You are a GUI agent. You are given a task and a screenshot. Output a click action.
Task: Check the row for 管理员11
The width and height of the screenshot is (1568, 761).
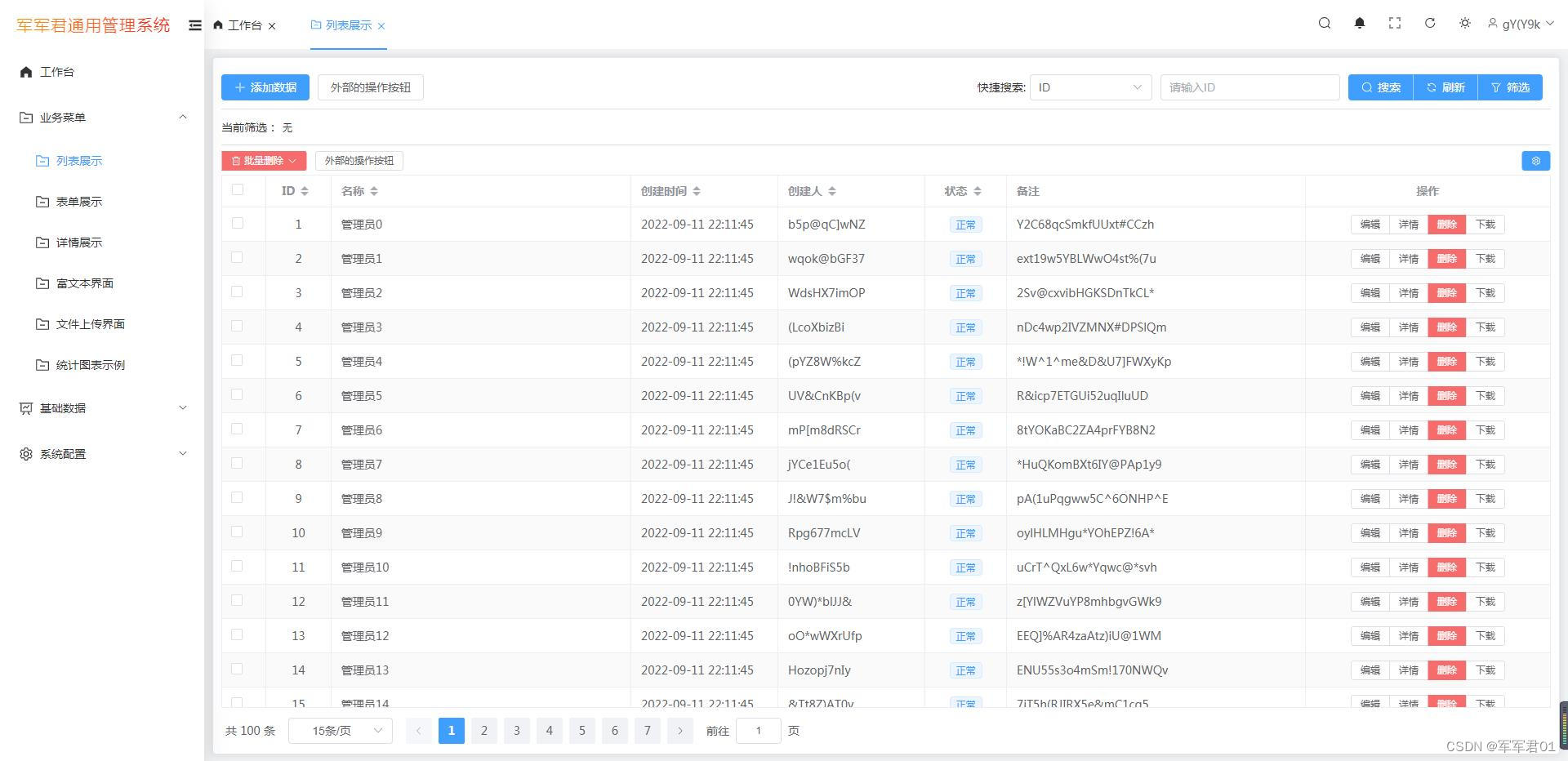238,600
